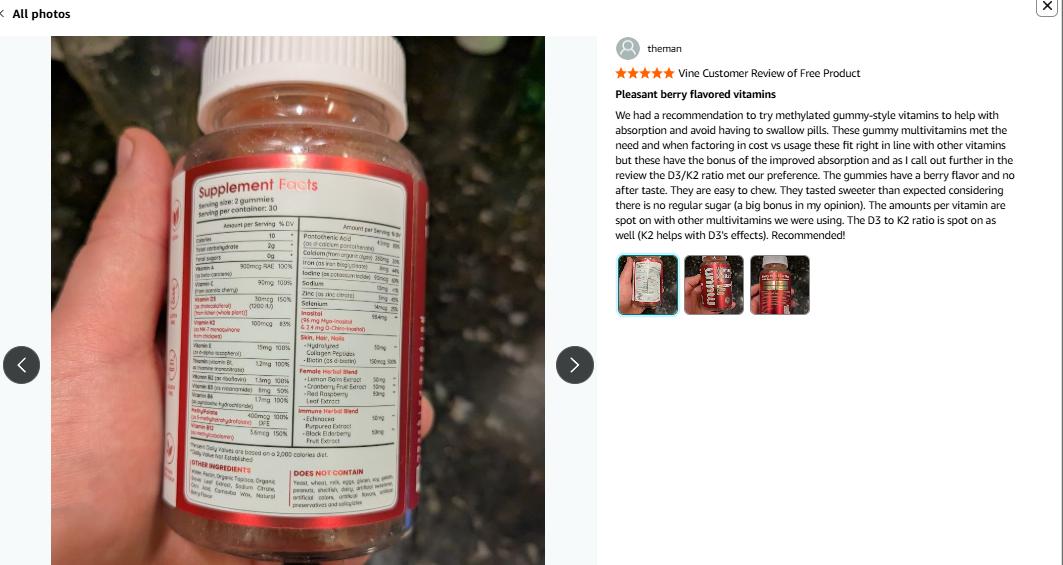Screen dimensions: 1063x565
Task: Click the OTHER INGREDIENTS section on label
Action: (x=221, y=469)
